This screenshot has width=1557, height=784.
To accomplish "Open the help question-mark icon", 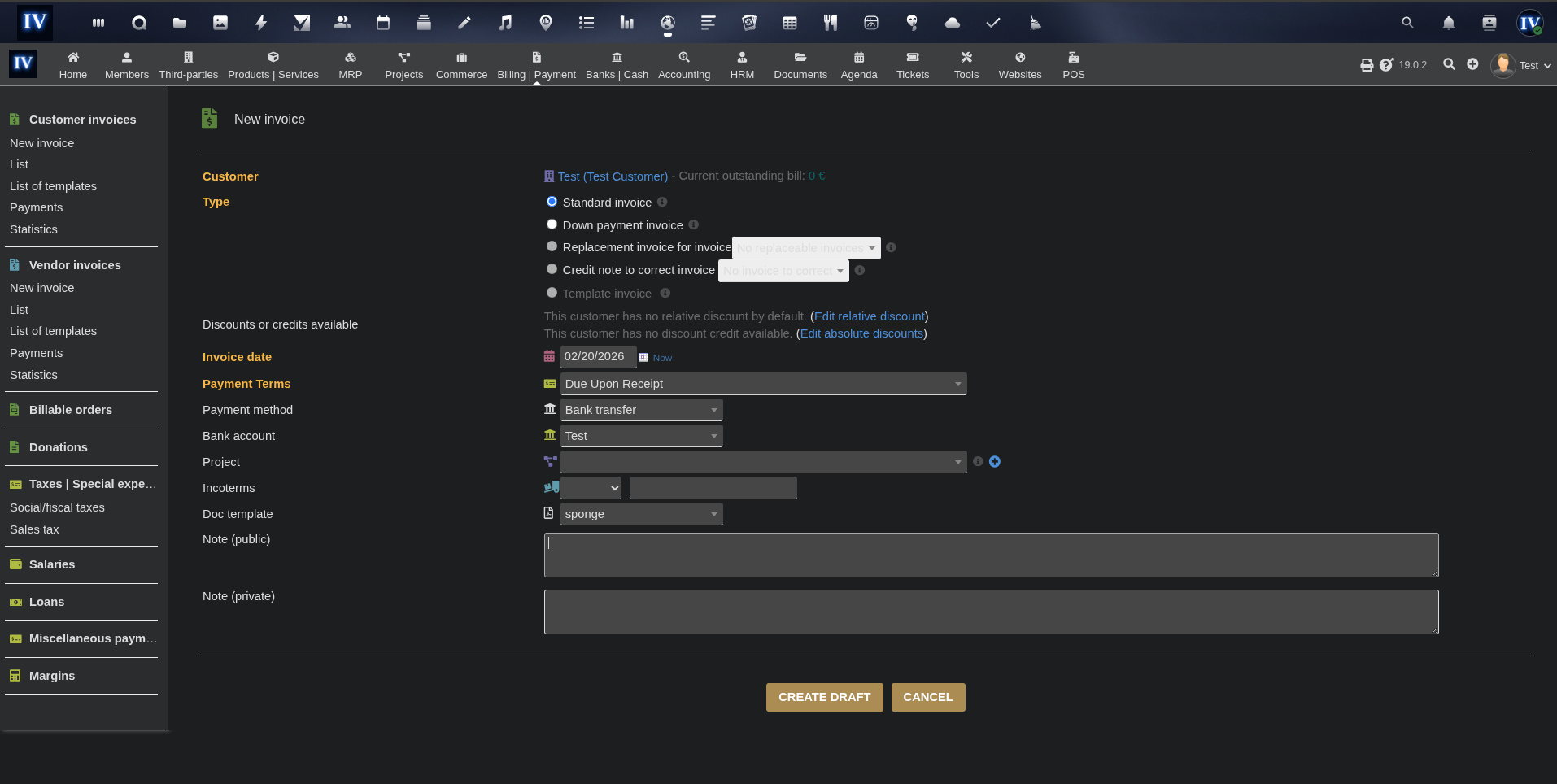I will 1385,65.
